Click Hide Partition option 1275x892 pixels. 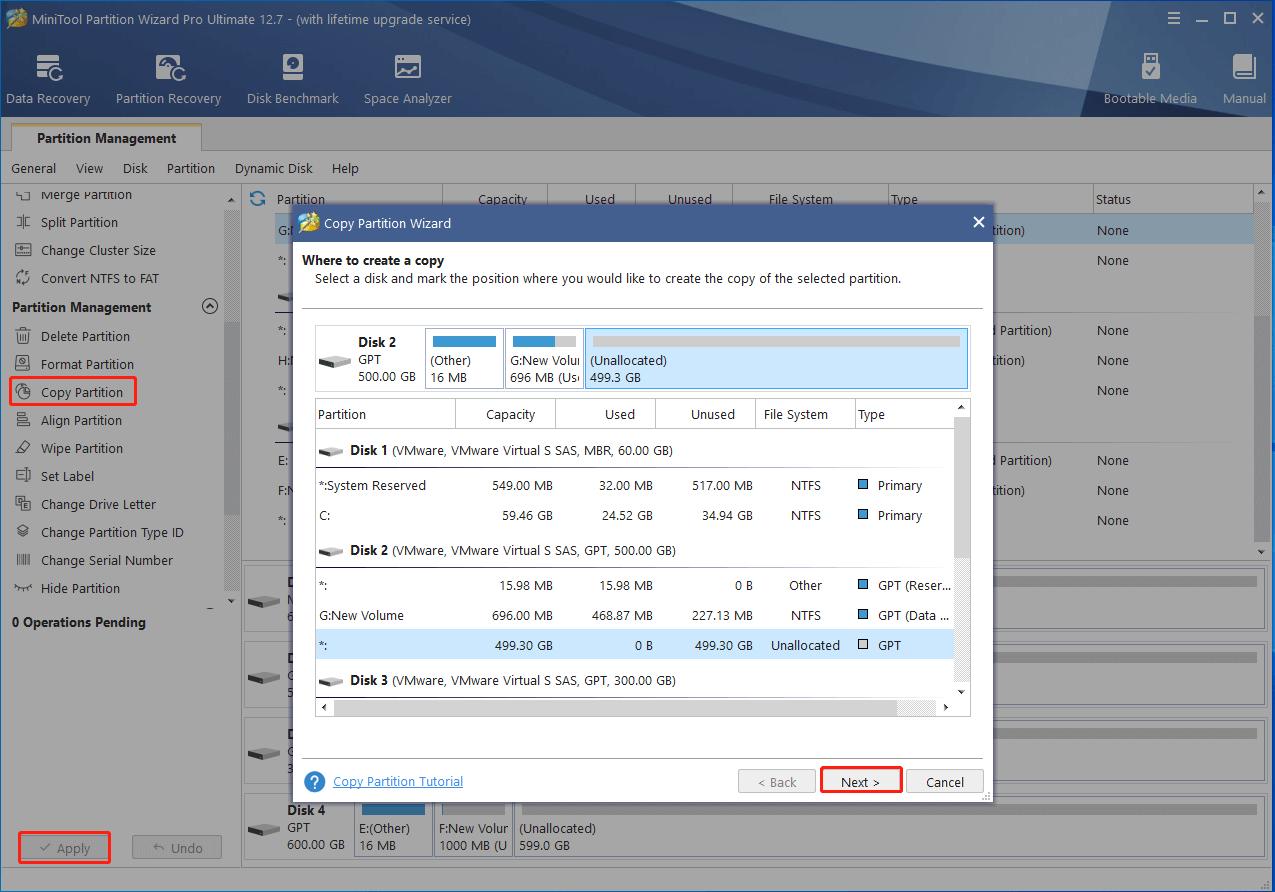pos(80,588)
